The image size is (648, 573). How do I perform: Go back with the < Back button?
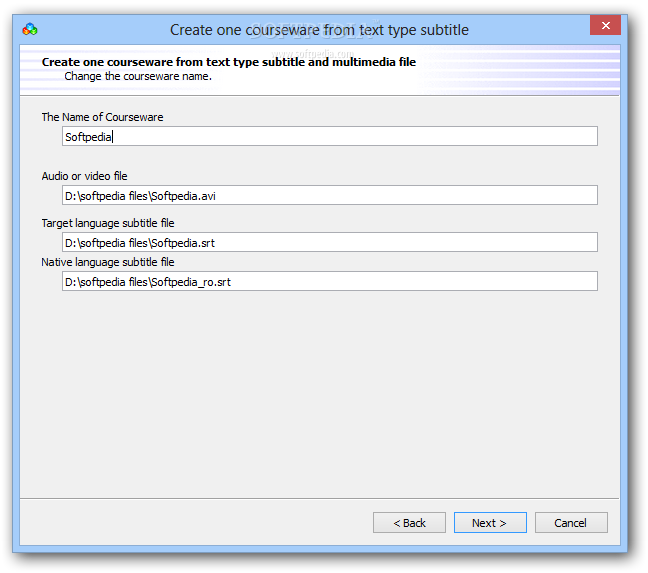click(x=409, y=523)
